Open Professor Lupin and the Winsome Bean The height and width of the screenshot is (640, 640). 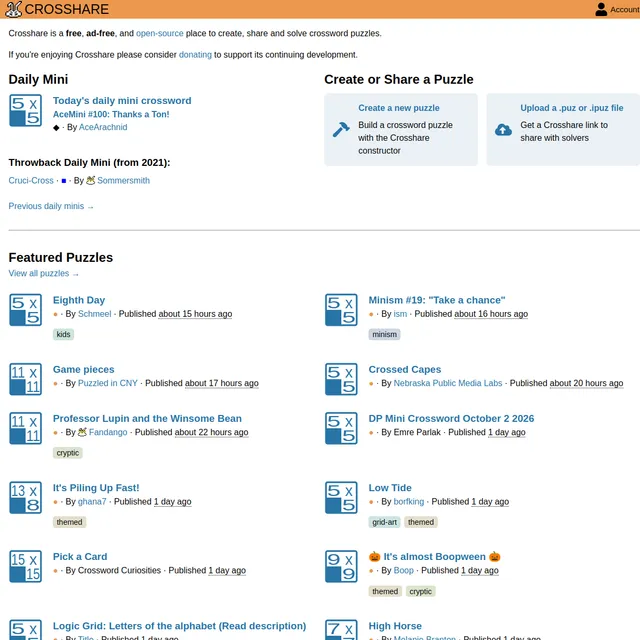click(147, 419)
